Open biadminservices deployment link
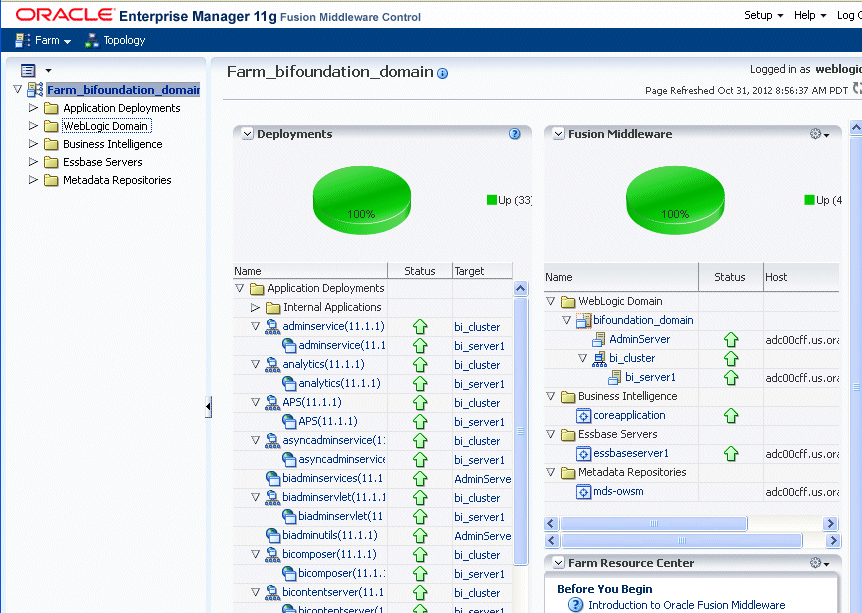The image size is (862, 613). [333, 478]
